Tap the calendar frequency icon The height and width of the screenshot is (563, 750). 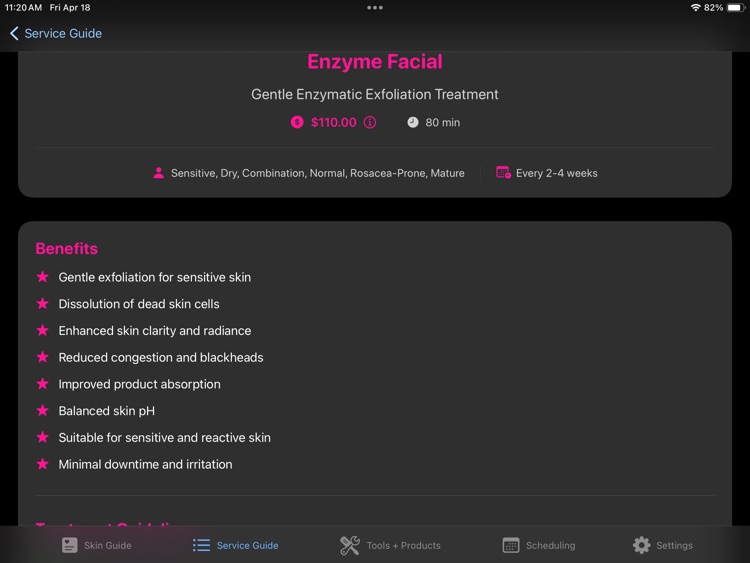503,173
